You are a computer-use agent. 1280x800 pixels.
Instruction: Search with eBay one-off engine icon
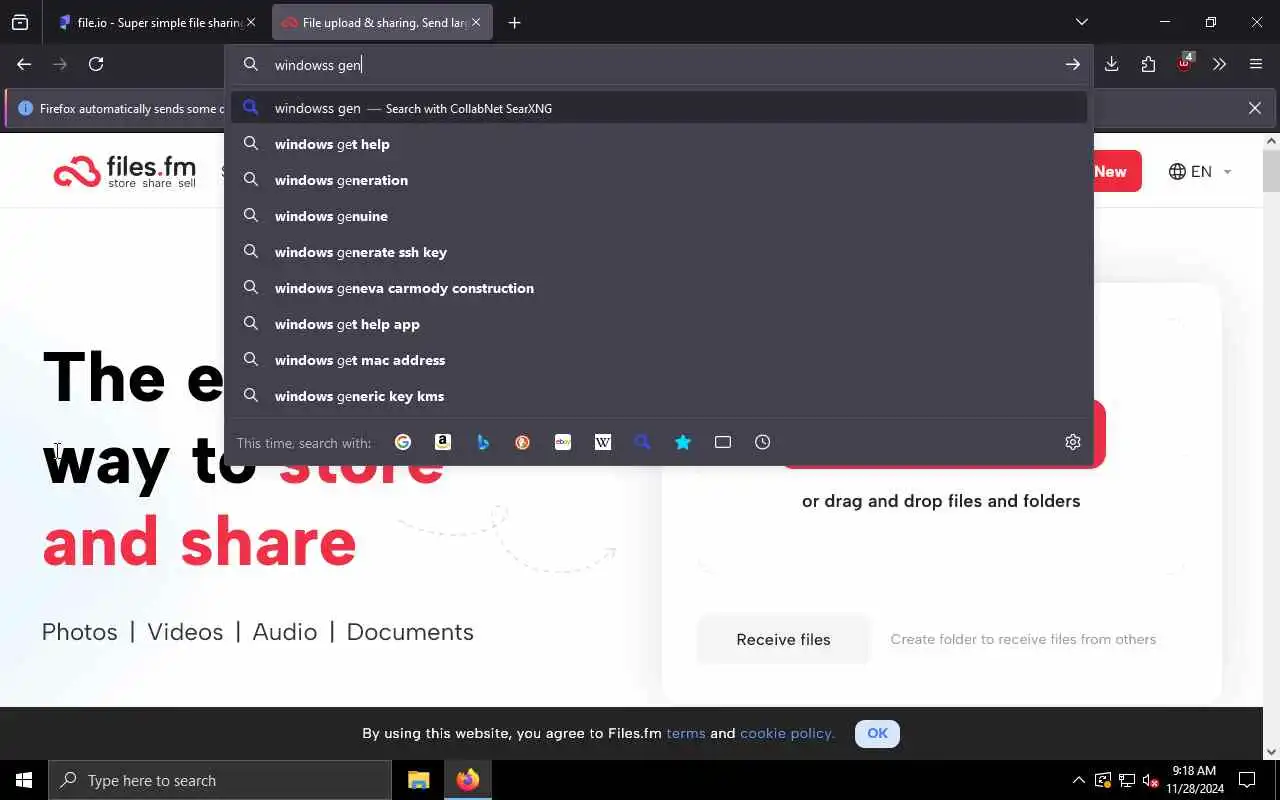[x=563, y=442]
